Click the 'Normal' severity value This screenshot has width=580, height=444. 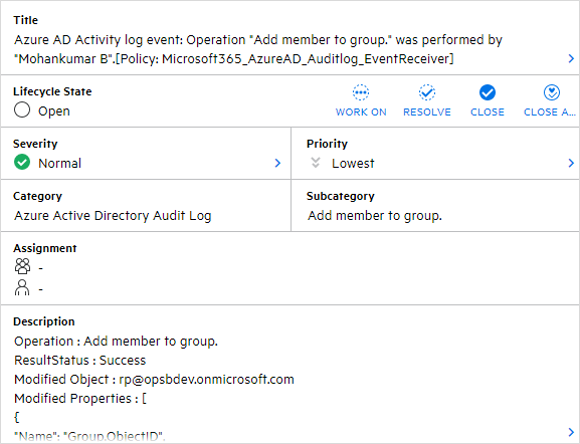(60, 163)
